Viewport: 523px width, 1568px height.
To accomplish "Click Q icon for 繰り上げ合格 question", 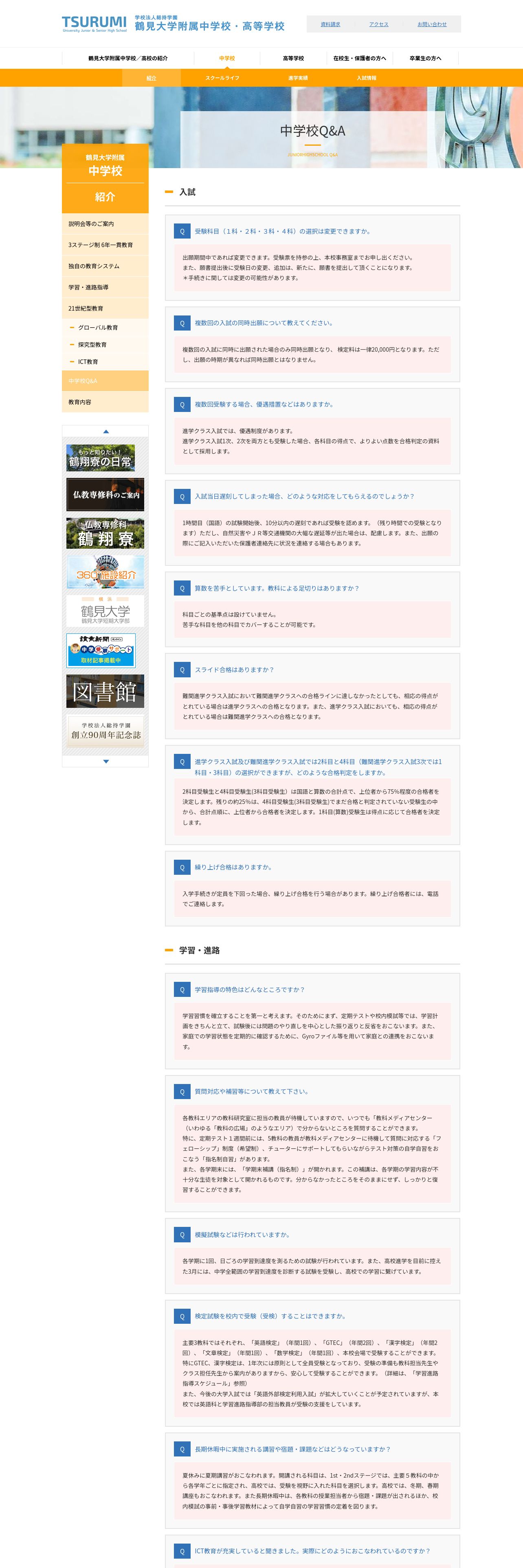I will point(181,868).
